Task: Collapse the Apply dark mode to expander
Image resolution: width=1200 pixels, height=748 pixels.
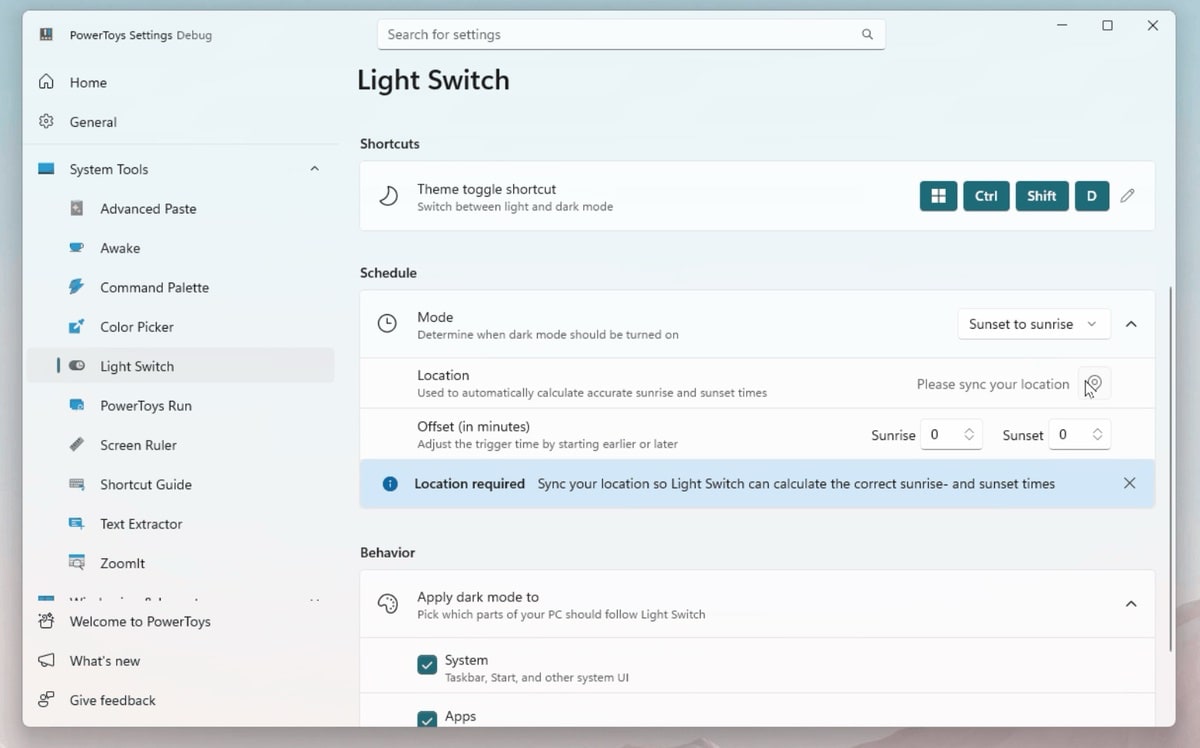Action: click(1131, 604)
